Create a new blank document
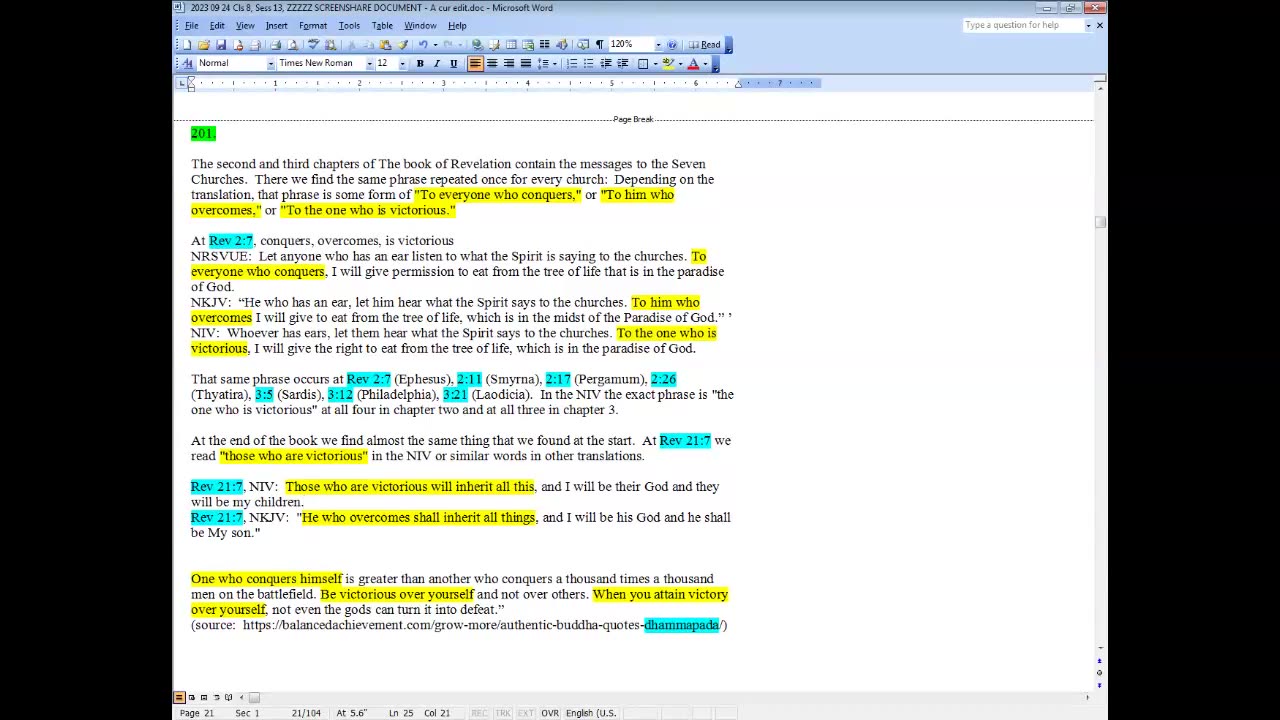 click(x=186, y=44)
